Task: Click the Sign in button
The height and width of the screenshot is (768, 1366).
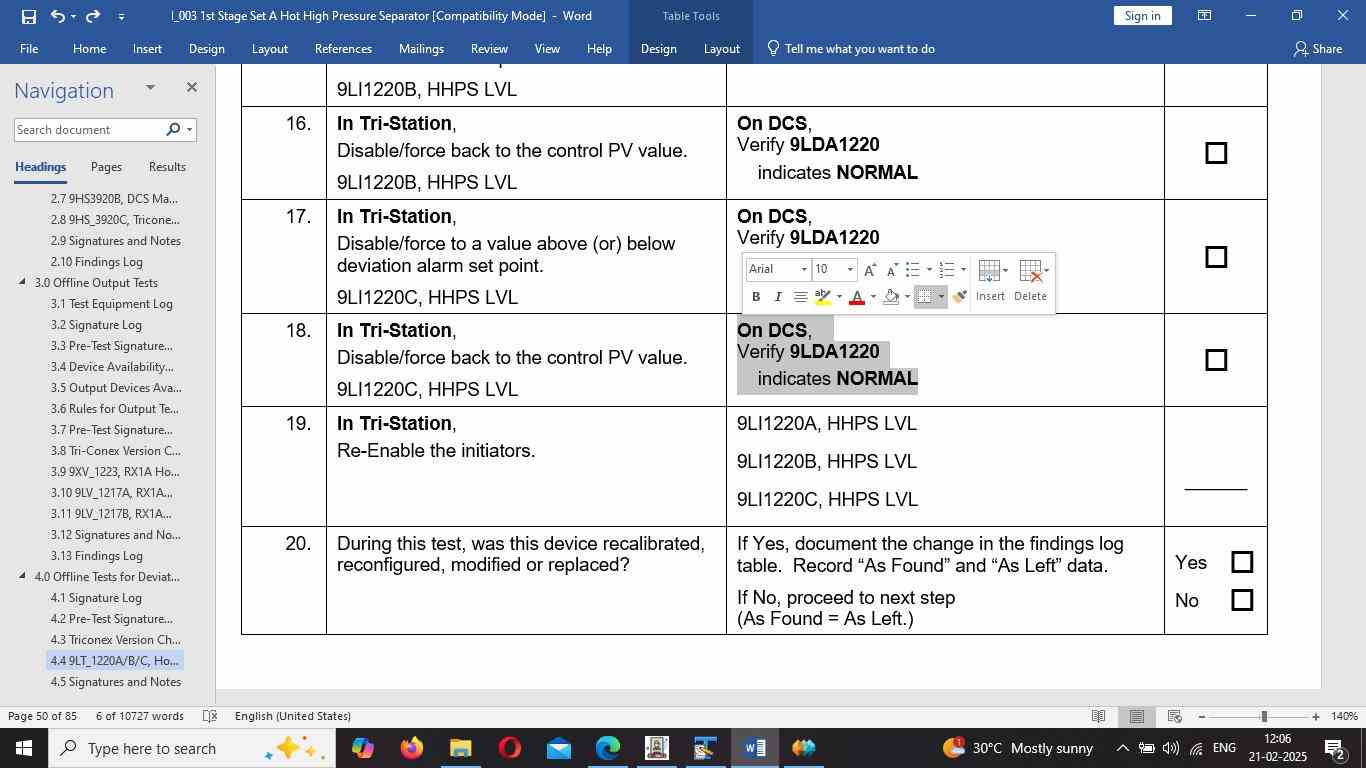Action: [x=1142, y=16]
